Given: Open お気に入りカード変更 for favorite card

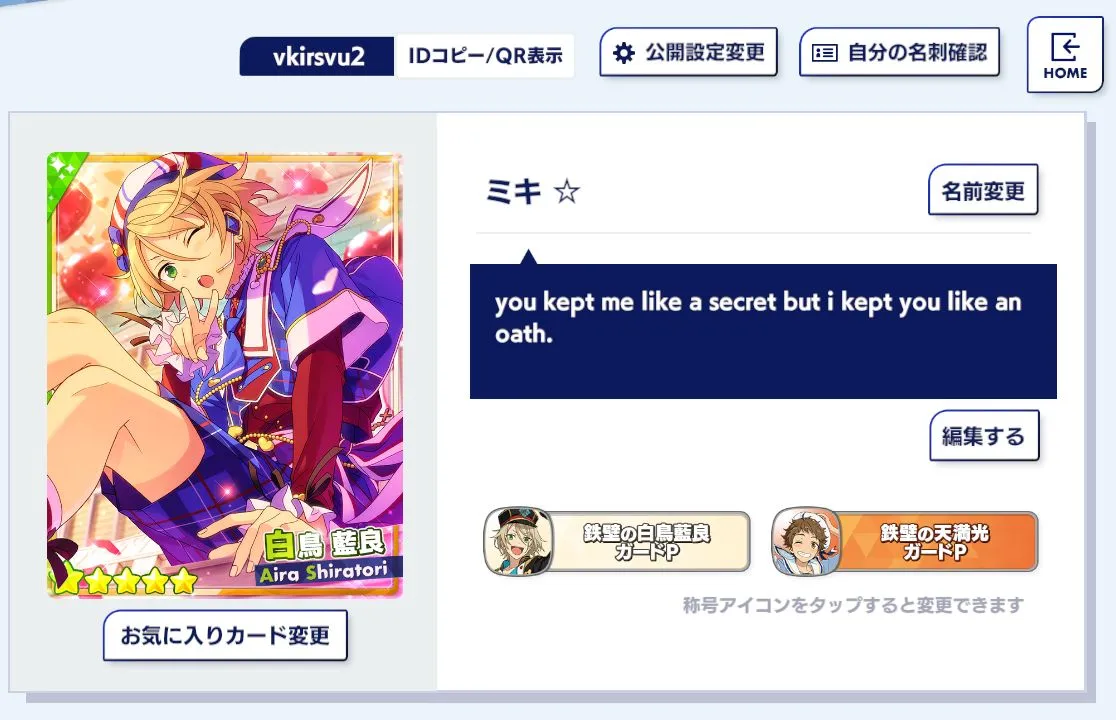Looking at the screenshot, I should tap(225, 635).
